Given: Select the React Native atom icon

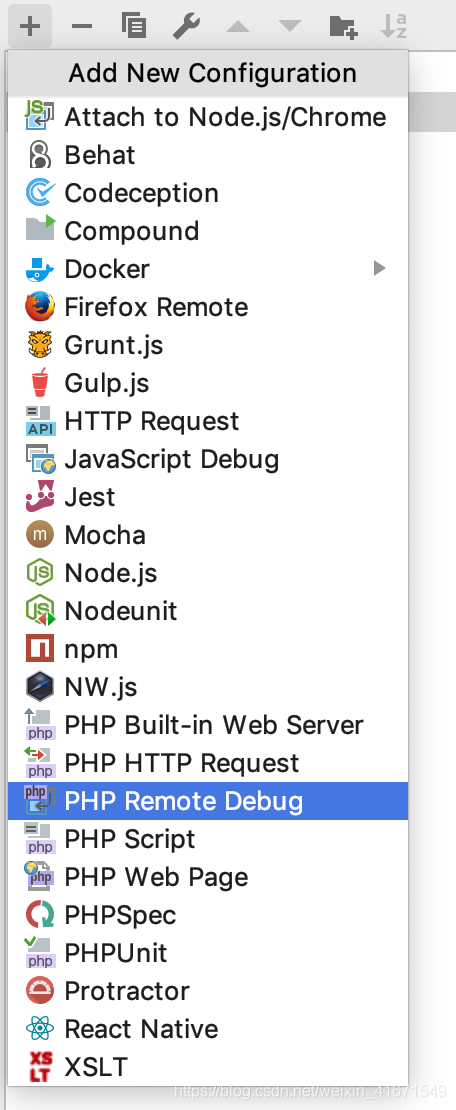Looking at the screenshot, I should [x=40, y=1029].
